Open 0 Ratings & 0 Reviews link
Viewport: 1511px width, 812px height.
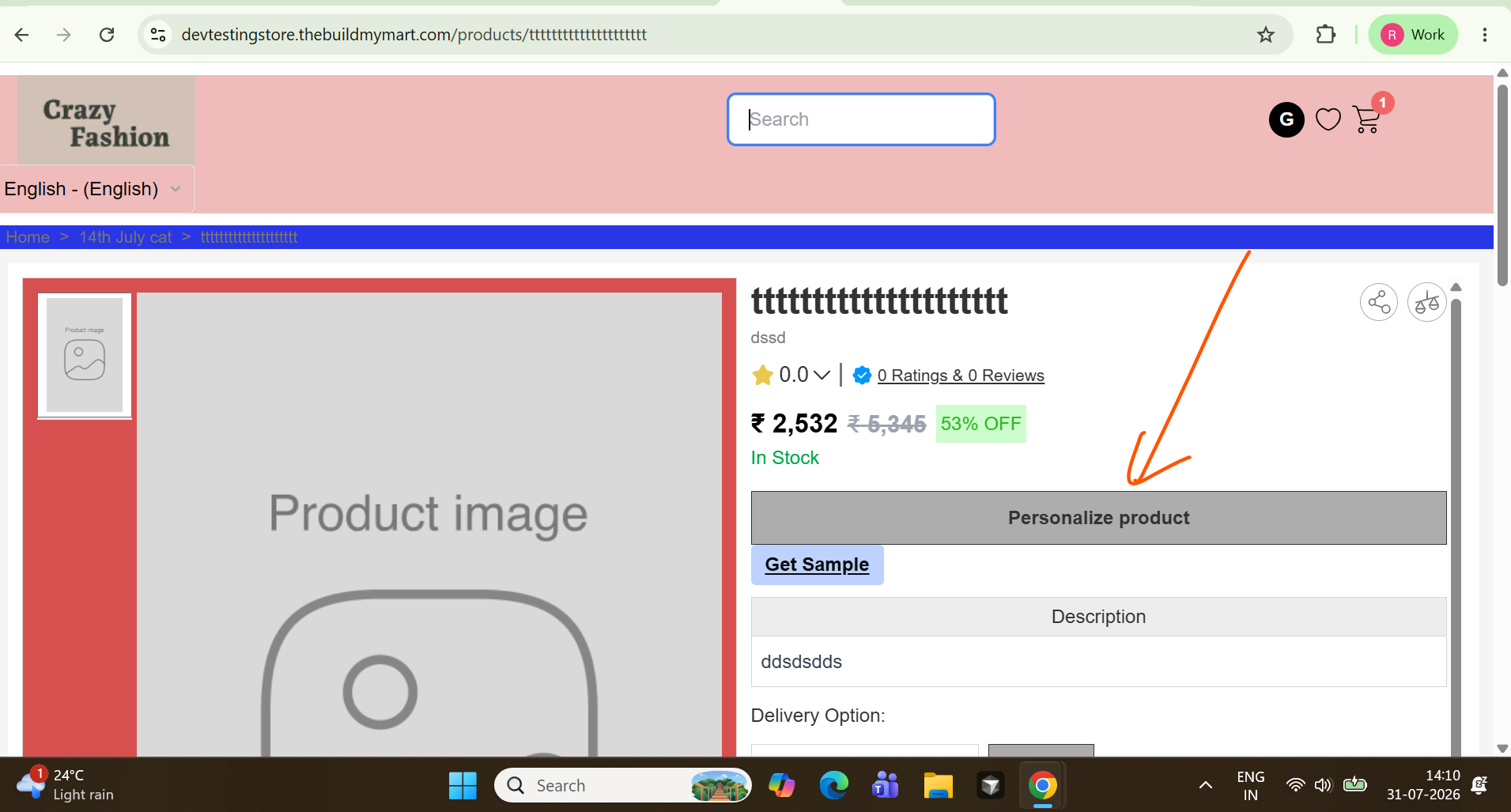(x=961, y=376)
